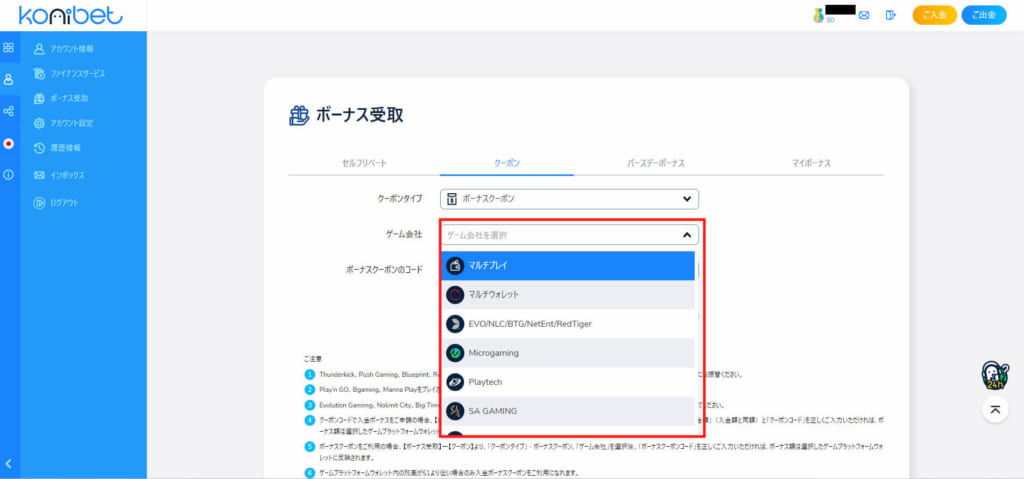Viewport: 1024px width, 479px height.
Task: Choose Playtech from the list
Action: point(568,382)
